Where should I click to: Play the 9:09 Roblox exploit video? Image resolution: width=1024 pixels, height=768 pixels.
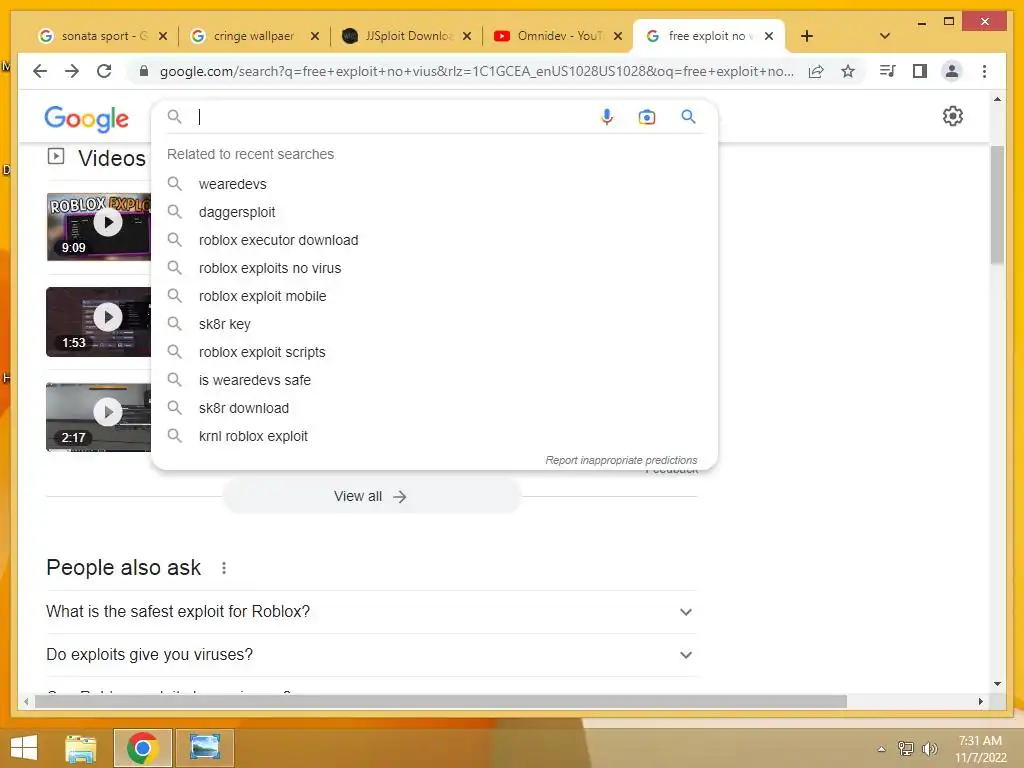point(99,226)
